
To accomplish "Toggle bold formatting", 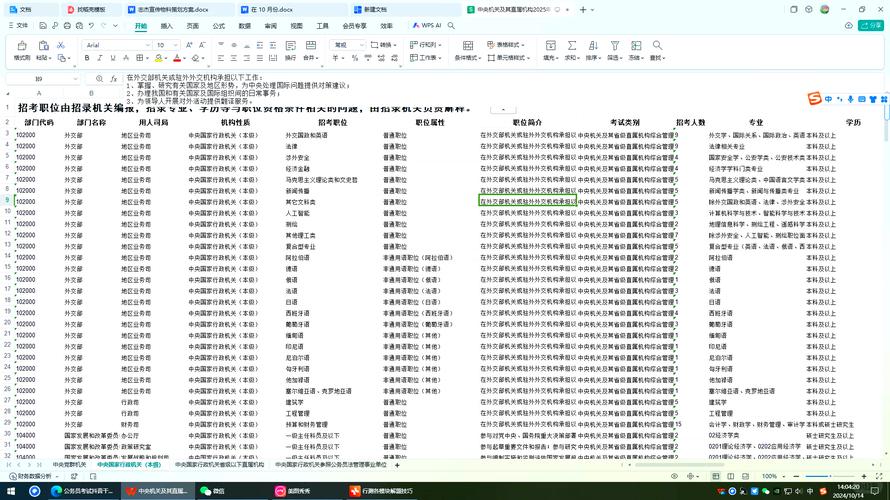I will pos(87,58).
